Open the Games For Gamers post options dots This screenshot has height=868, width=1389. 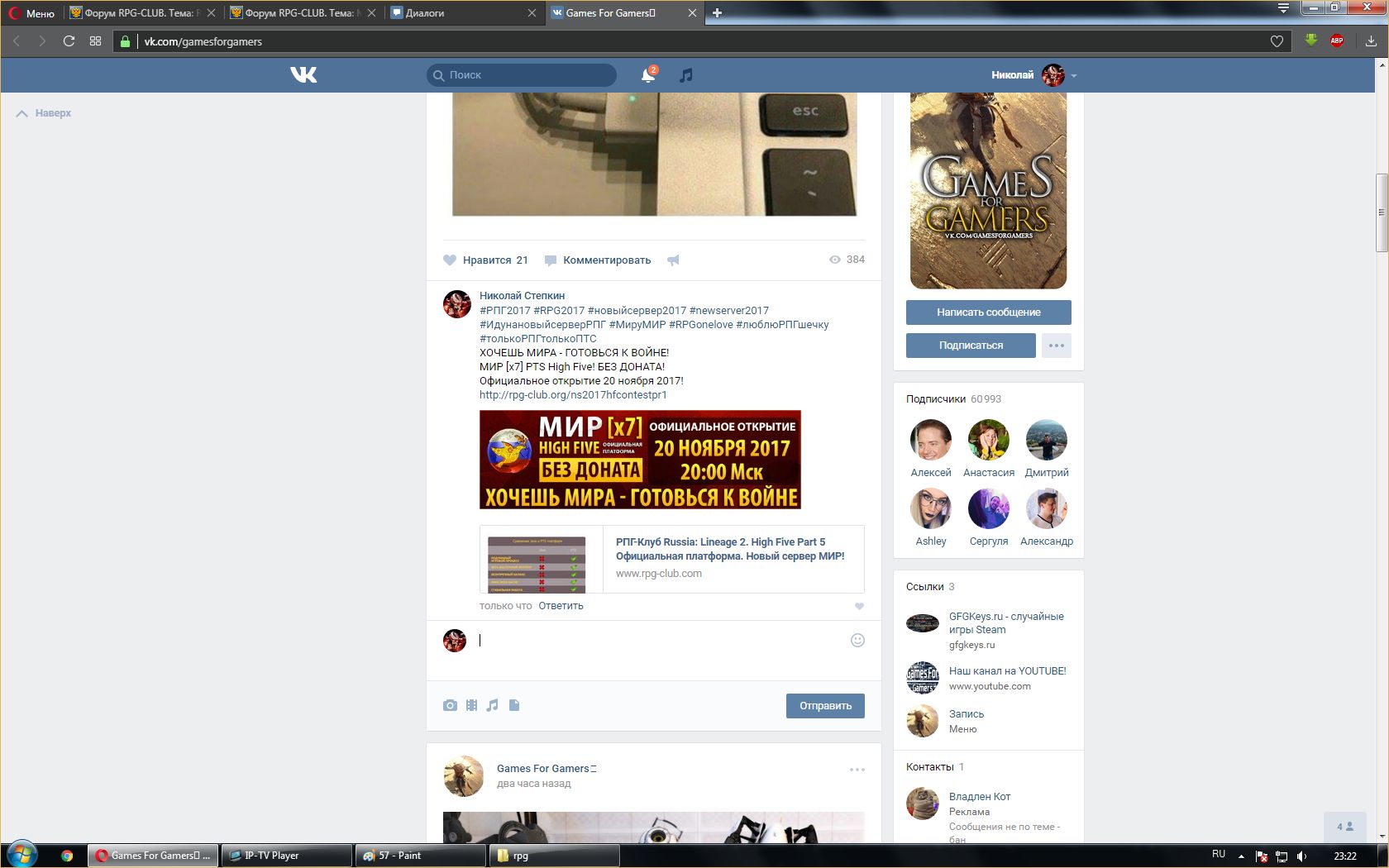point(857,770)
